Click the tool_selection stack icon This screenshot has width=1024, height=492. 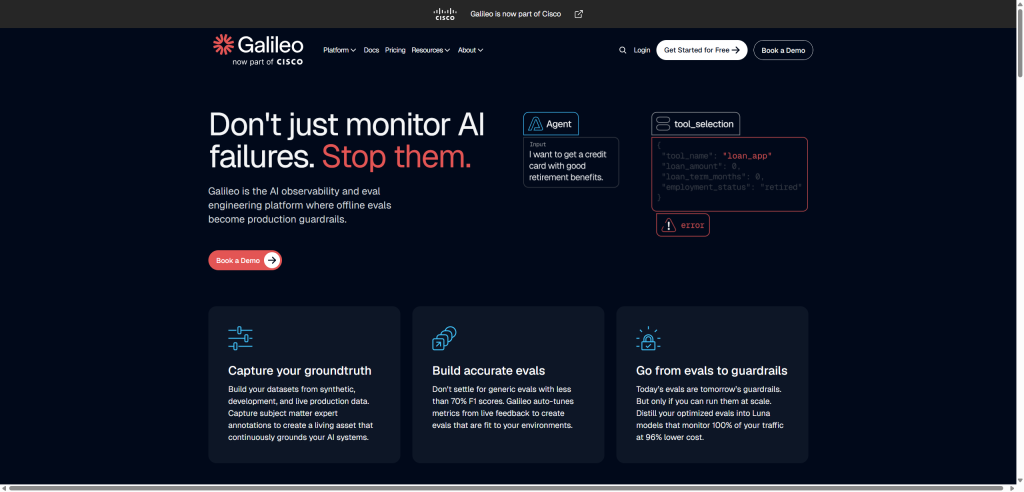(x=663, y=123)
